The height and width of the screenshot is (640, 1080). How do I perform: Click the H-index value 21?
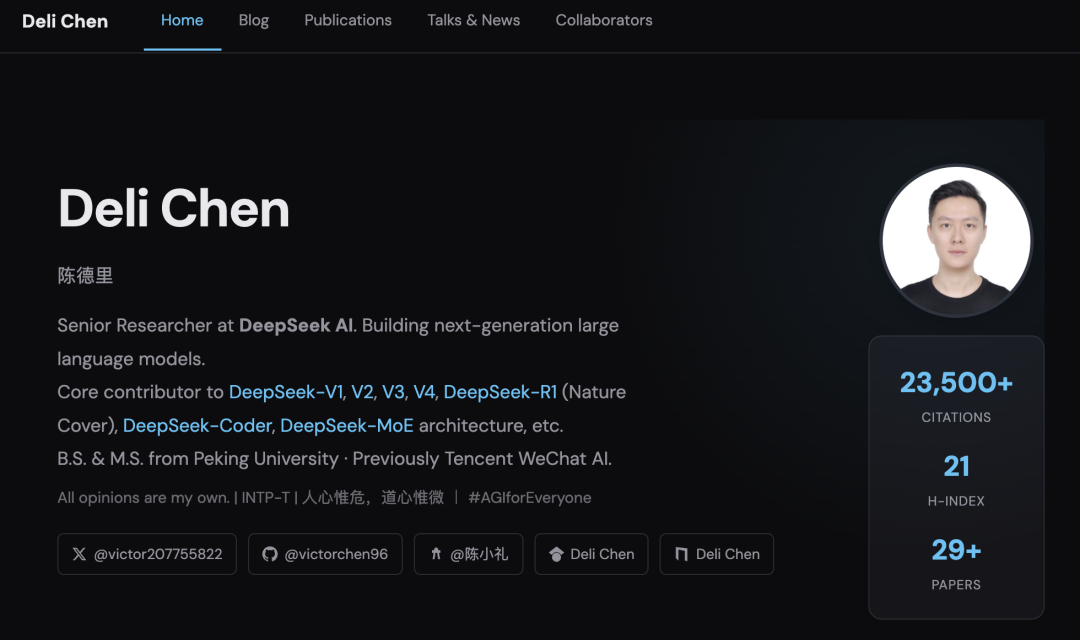(956, 466)
